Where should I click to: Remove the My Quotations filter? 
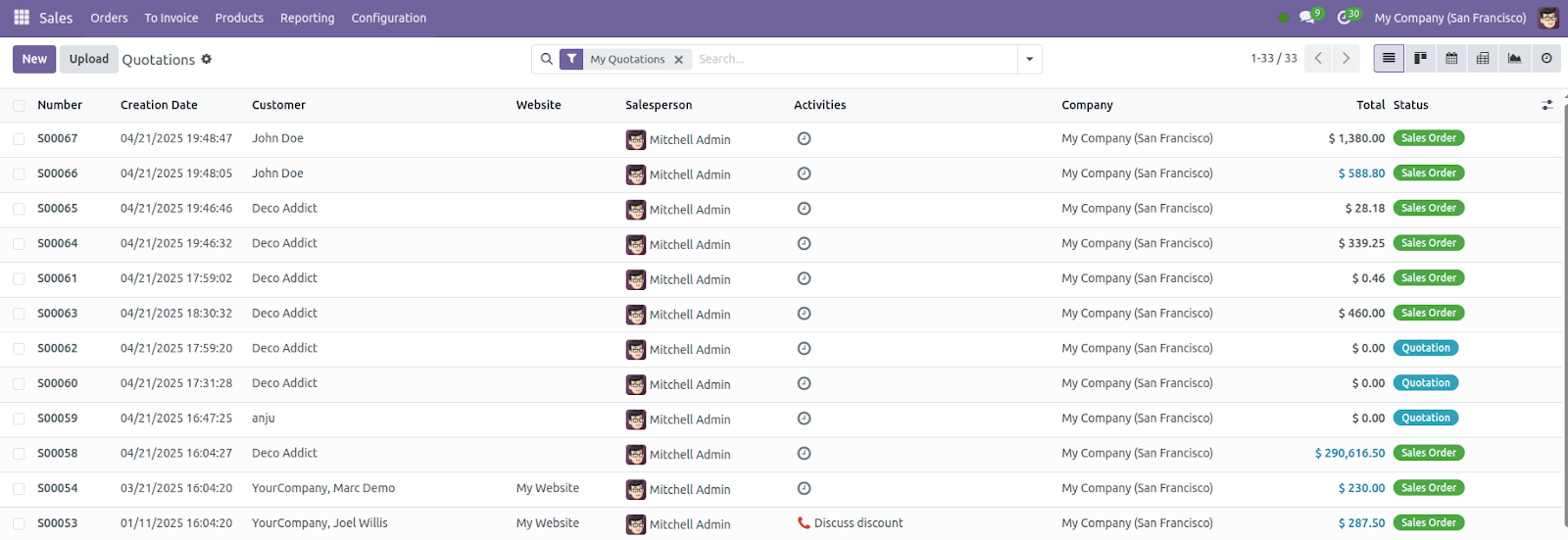pos(678,60)
